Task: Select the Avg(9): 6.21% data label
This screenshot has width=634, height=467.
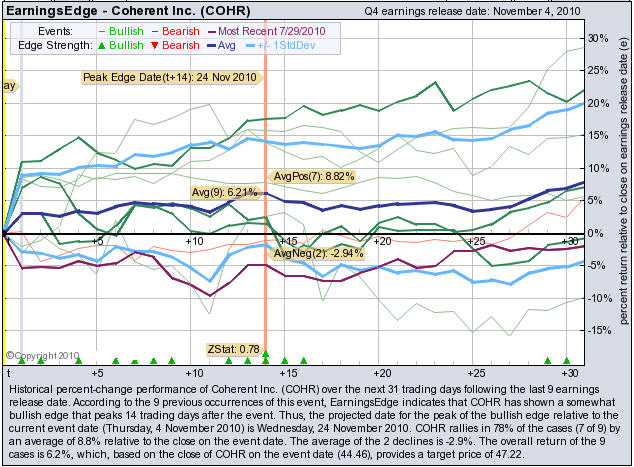Action: [225, 191]
